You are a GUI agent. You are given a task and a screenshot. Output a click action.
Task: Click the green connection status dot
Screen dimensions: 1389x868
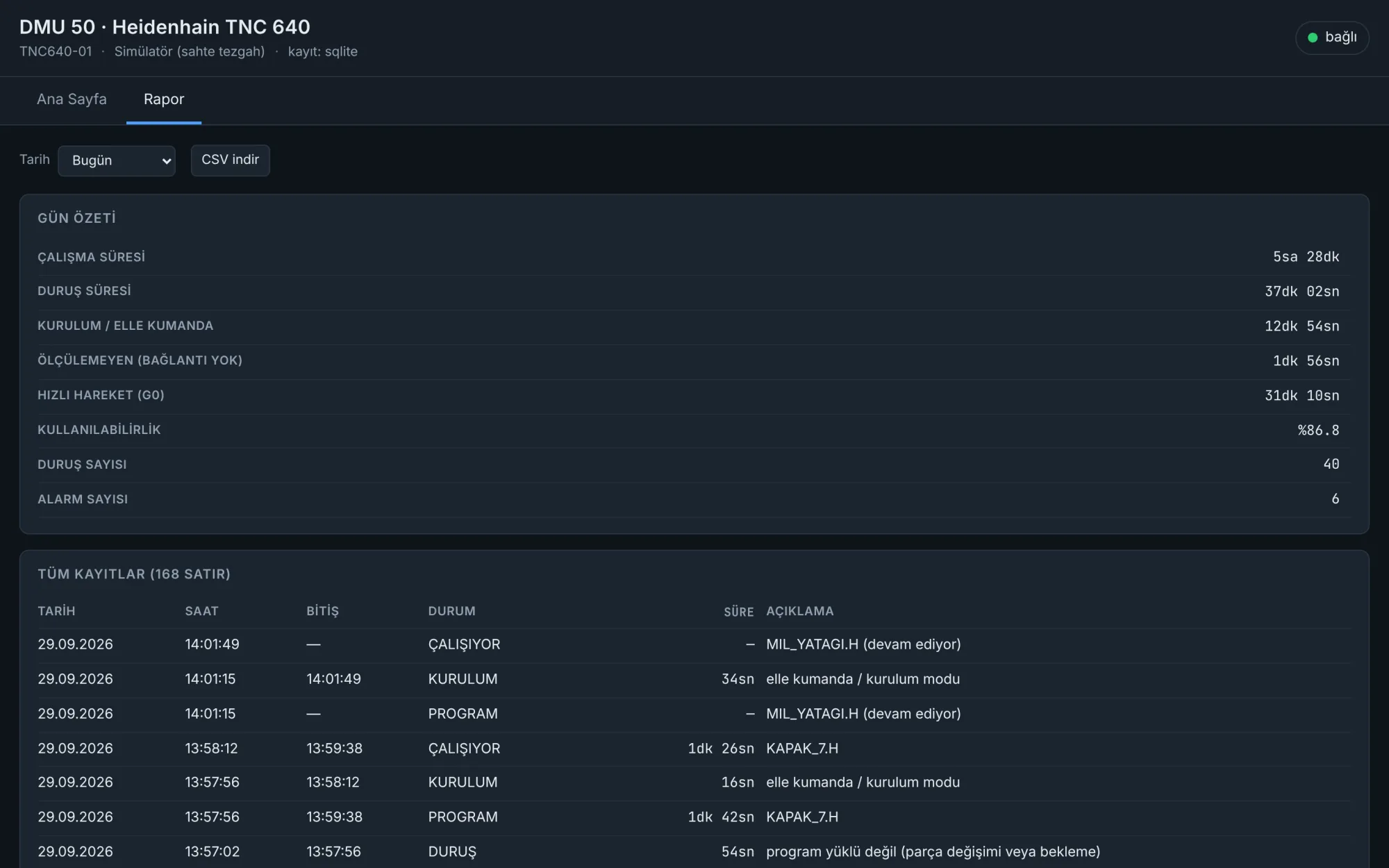tap(1313, 37)
